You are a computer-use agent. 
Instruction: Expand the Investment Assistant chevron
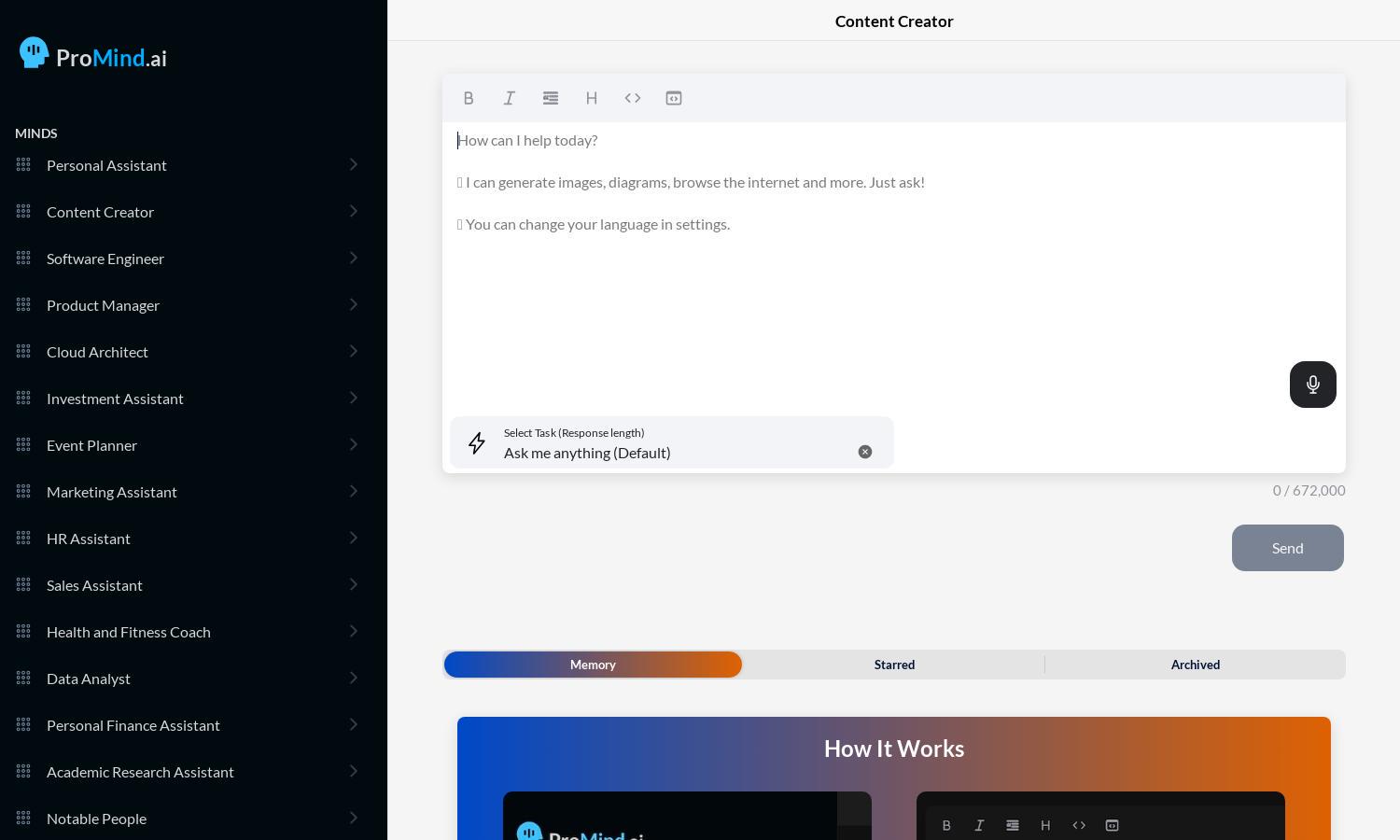(x=354, y=398)
